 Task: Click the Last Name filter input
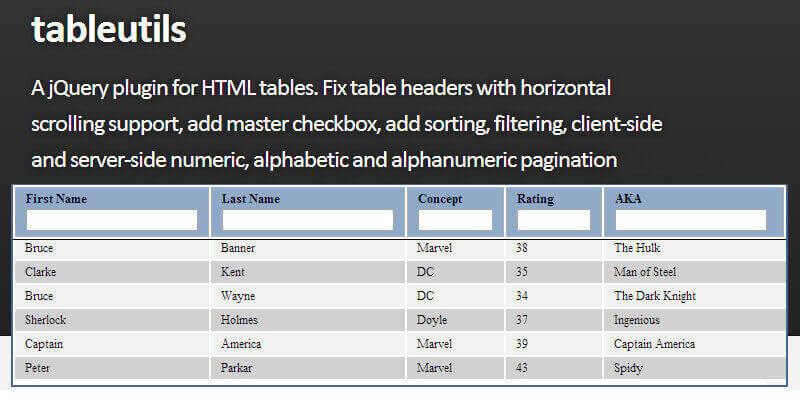click(308, 220)
